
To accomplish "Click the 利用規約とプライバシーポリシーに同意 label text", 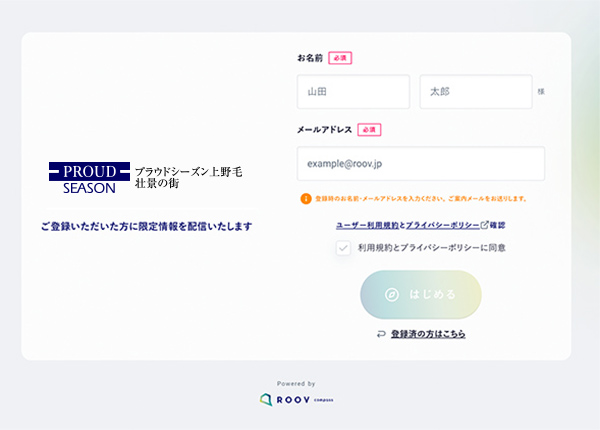I will pos(432,248).
